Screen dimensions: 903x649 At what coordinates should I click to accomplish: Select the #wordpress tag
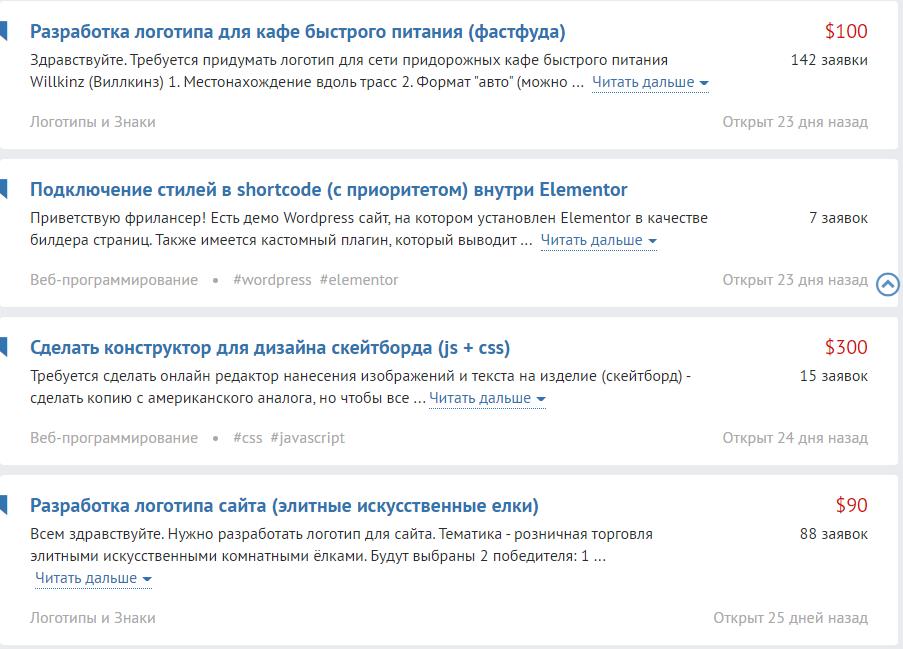click(x=272, y=280)
